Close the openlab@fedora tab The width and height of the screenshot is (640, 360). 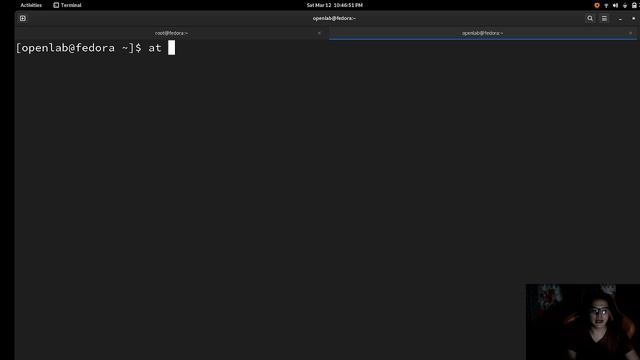(x=630, y=33)
